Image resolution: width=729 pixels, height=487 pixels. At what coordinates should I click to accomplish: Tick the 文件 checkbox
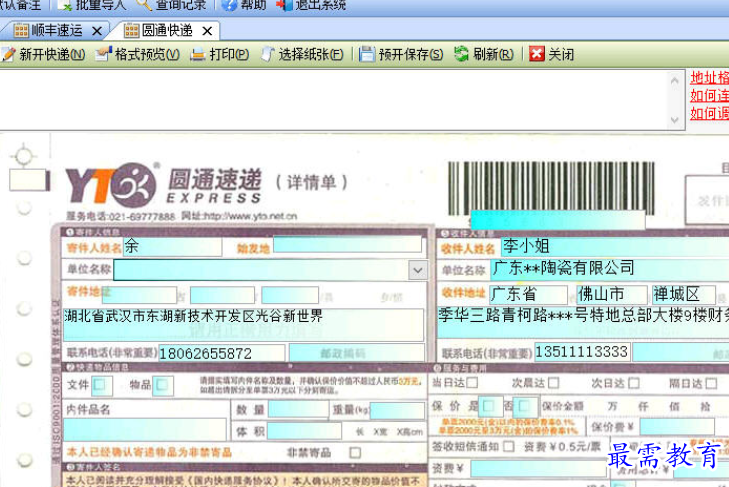99,385
